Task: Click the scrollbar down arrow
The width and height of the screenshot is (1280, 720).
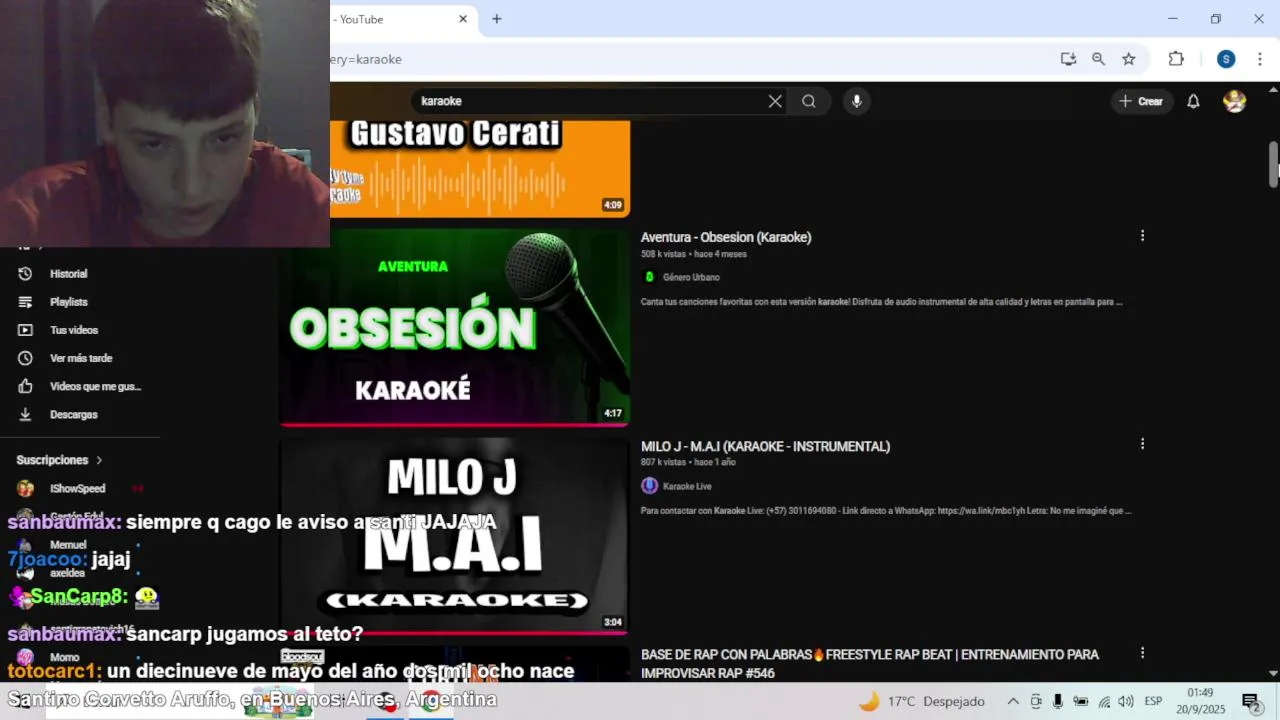Action: tap(1274, 674)
